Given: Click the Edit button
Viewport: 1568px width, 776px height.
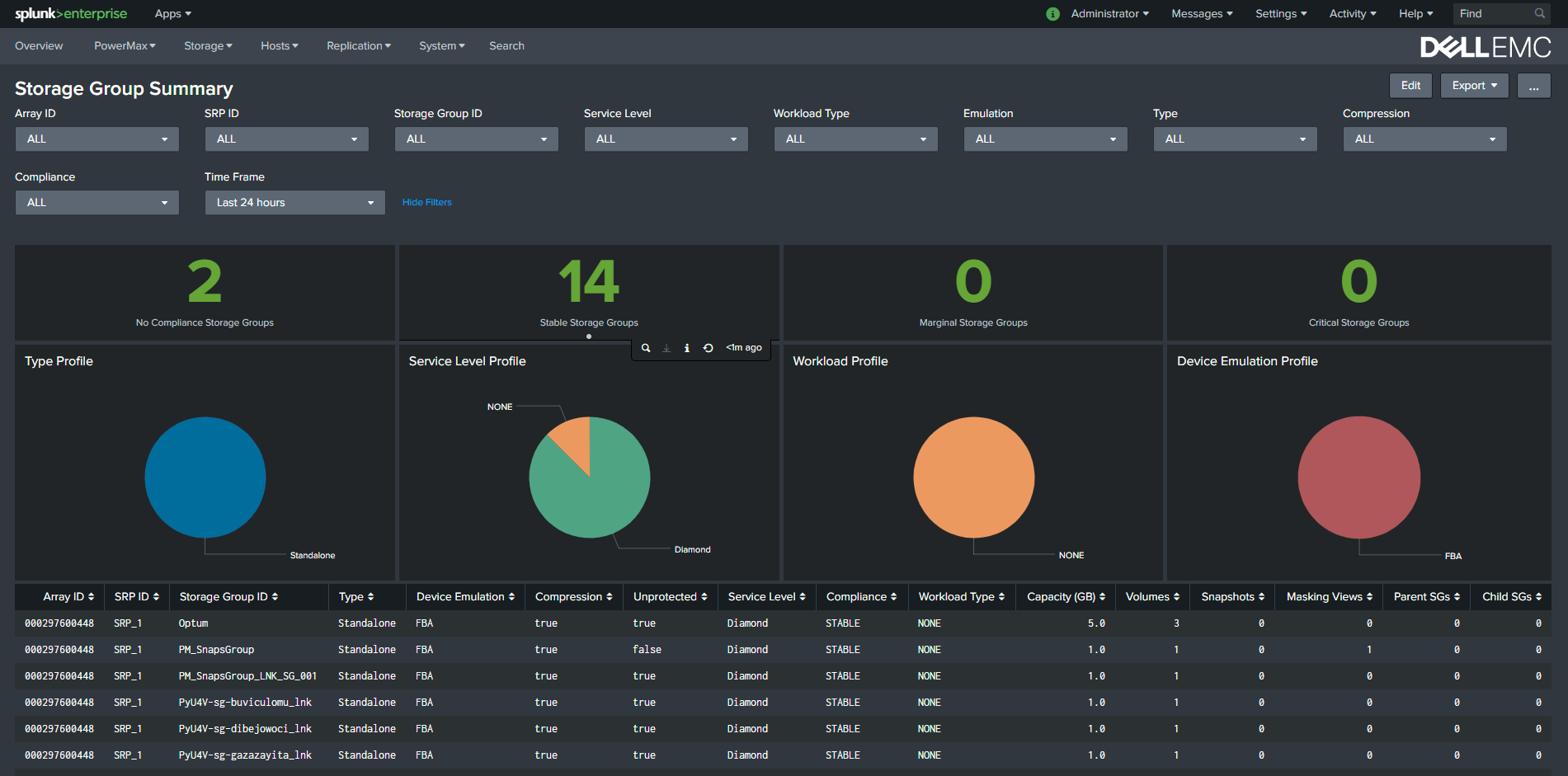Looking at the screenshot, I should coord(1410,85).
